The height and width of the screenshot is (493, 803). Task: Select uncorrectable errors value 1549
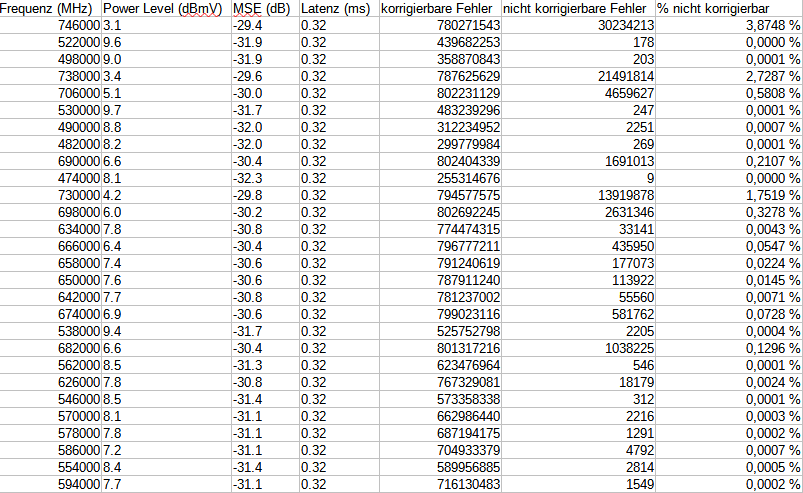[x=579, y=484]
